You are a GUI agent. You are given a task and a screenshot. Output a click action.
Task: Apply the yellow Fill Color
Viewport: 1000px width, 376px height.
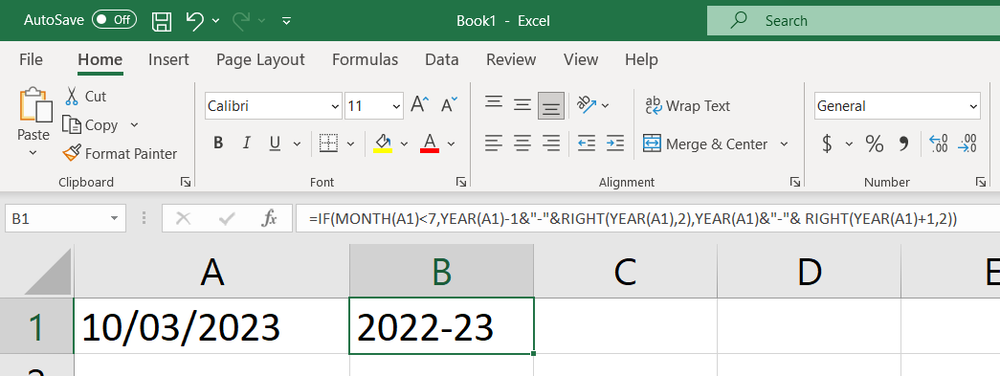383,143
